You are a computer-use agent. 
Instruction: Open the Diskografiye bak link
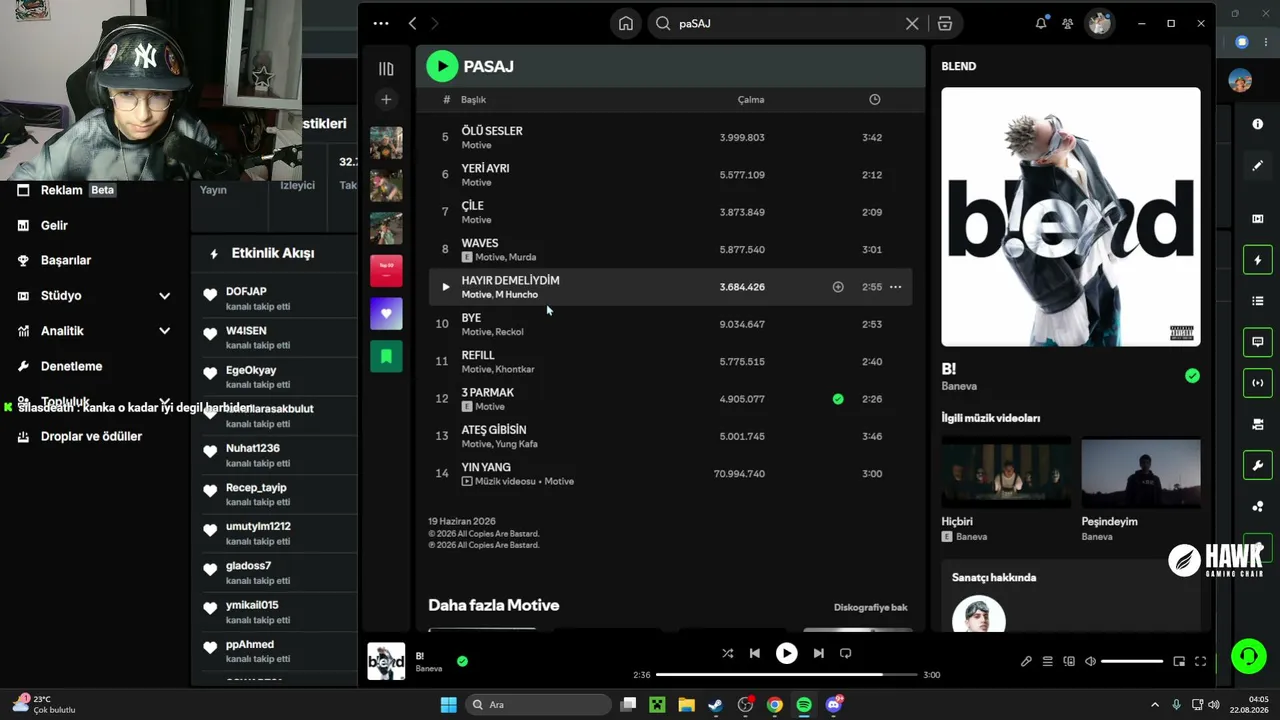[x=871, y=607]
